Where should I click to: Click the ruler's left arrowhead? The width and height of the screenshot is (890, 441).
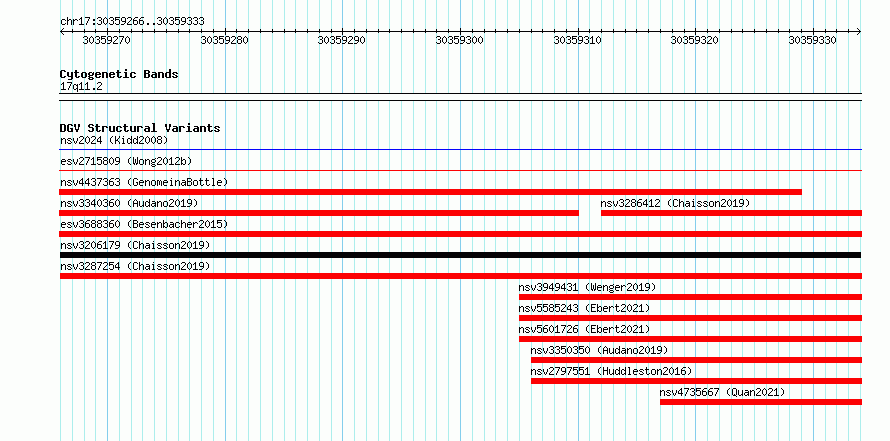62,31
